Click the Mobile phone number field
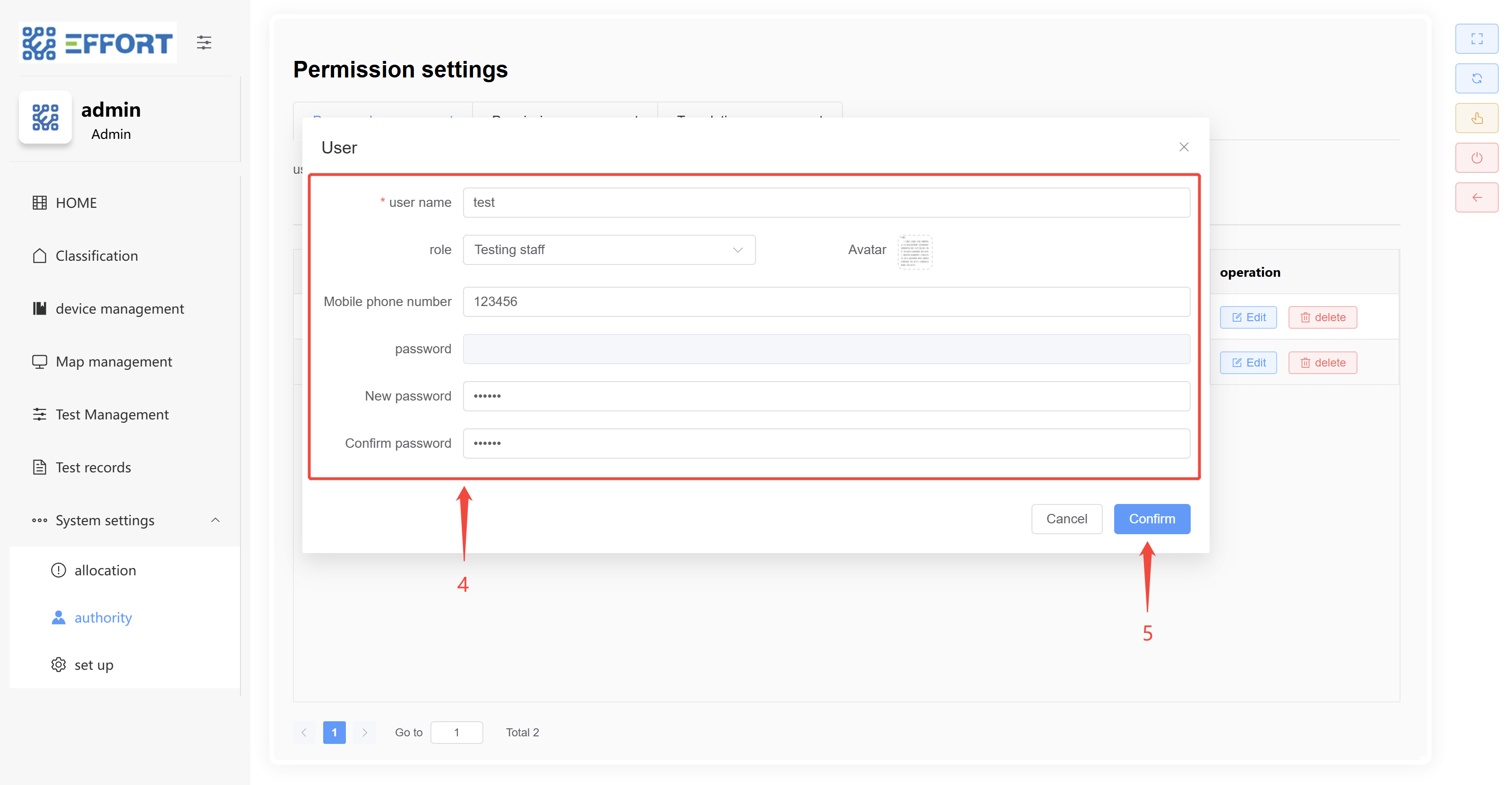 pyautogui.click(x=826, y=301)
